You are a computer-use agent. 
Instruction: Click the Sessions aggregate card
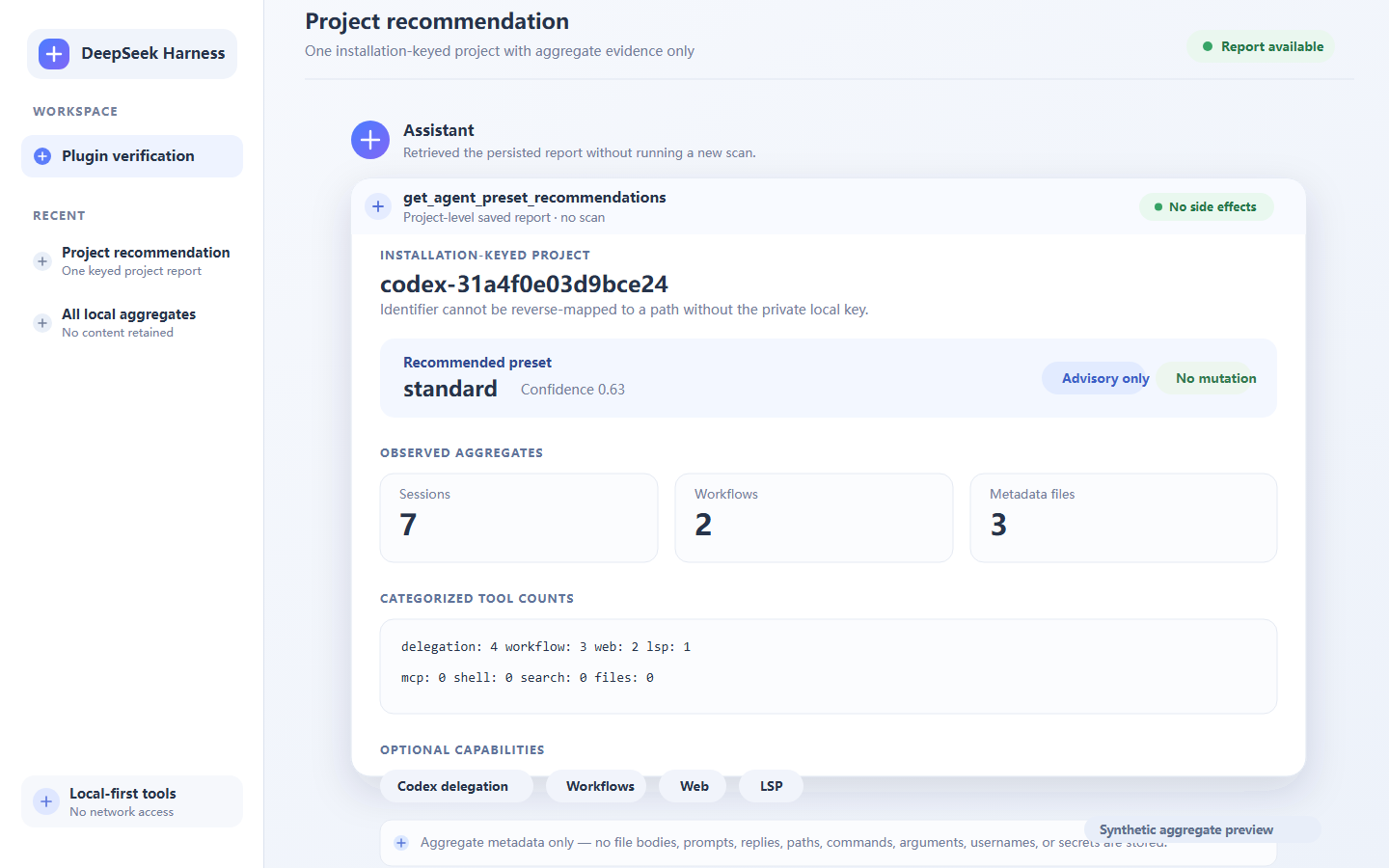[519, 518]
